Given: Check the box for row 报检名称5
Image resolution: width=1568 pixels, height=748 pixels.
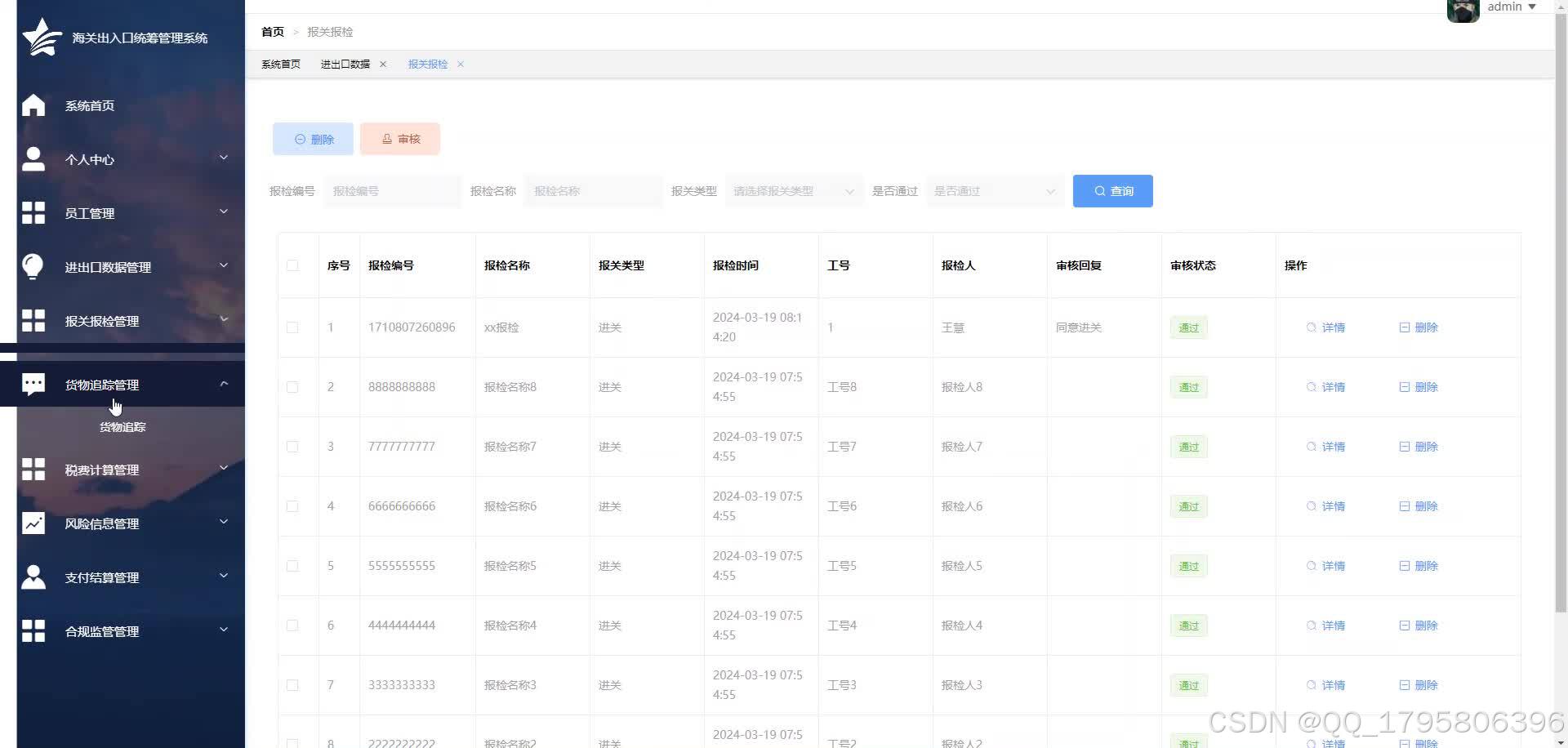Looking at the screenshot, I should point(292,566).
